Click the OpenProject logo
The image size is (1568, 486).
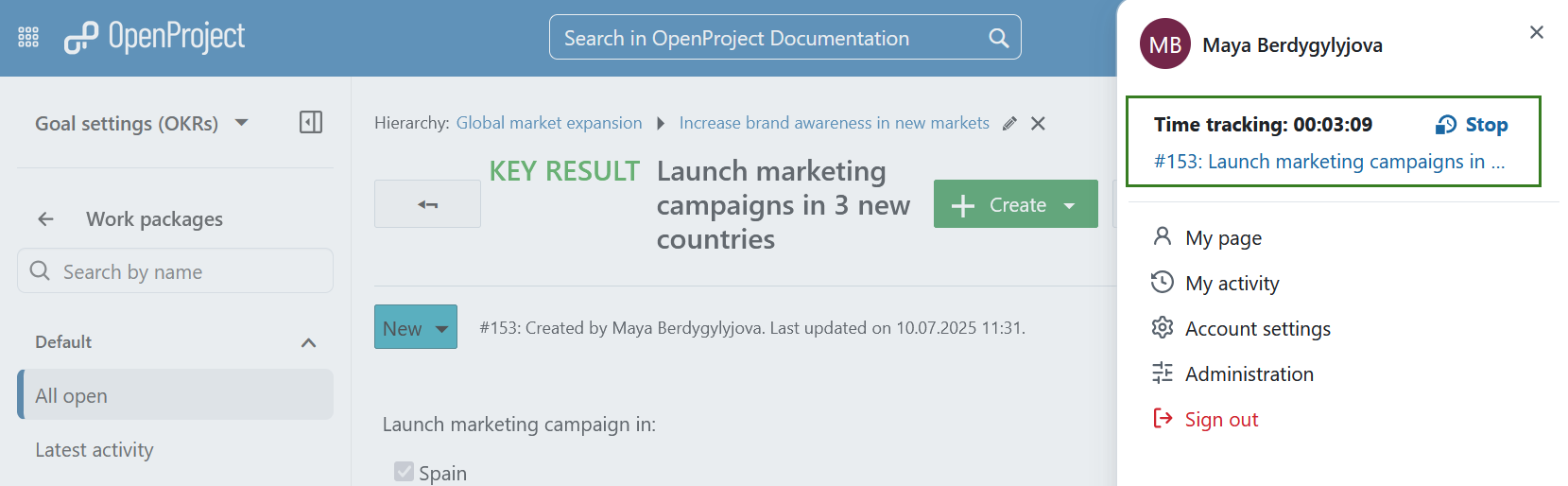pos(154,38)
